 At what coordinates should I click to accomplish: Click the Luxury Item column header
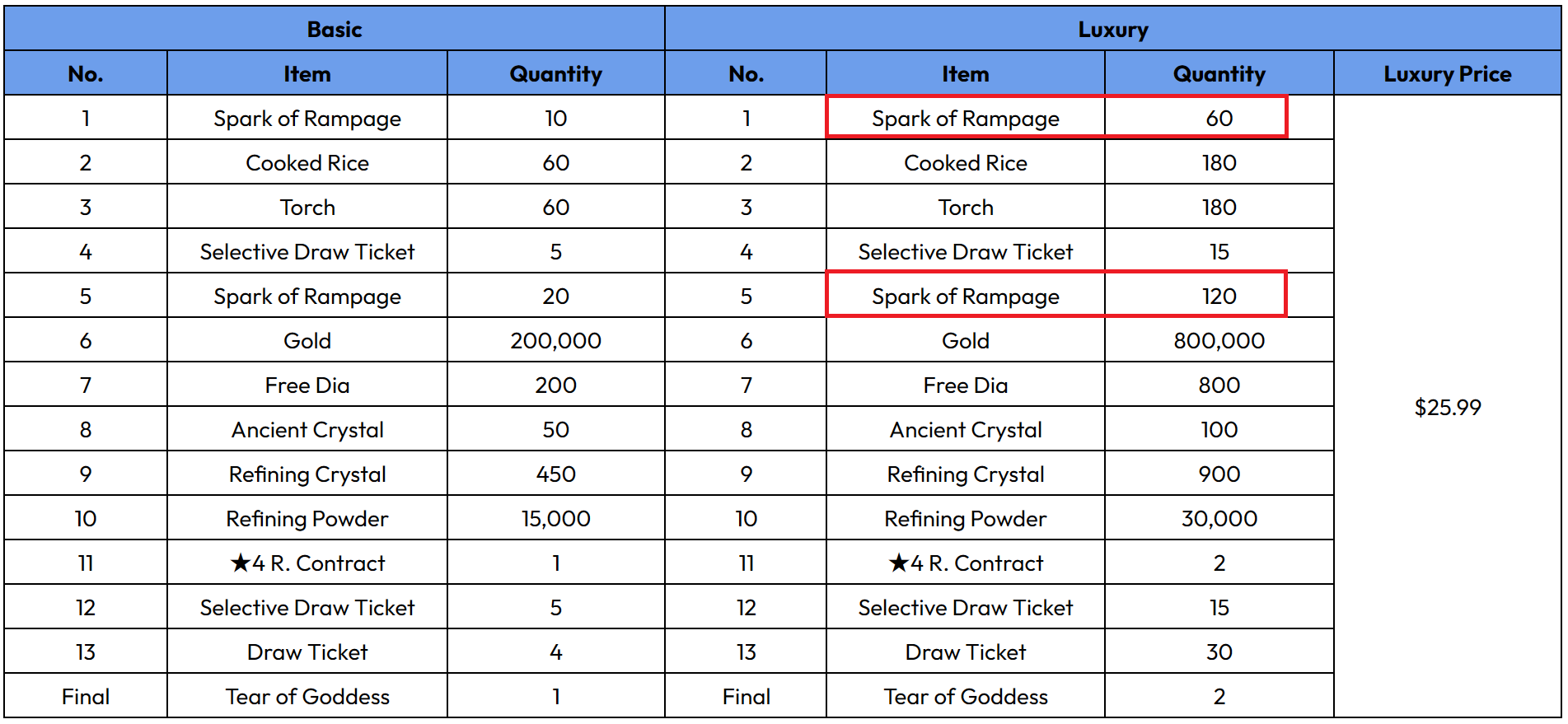965,73
